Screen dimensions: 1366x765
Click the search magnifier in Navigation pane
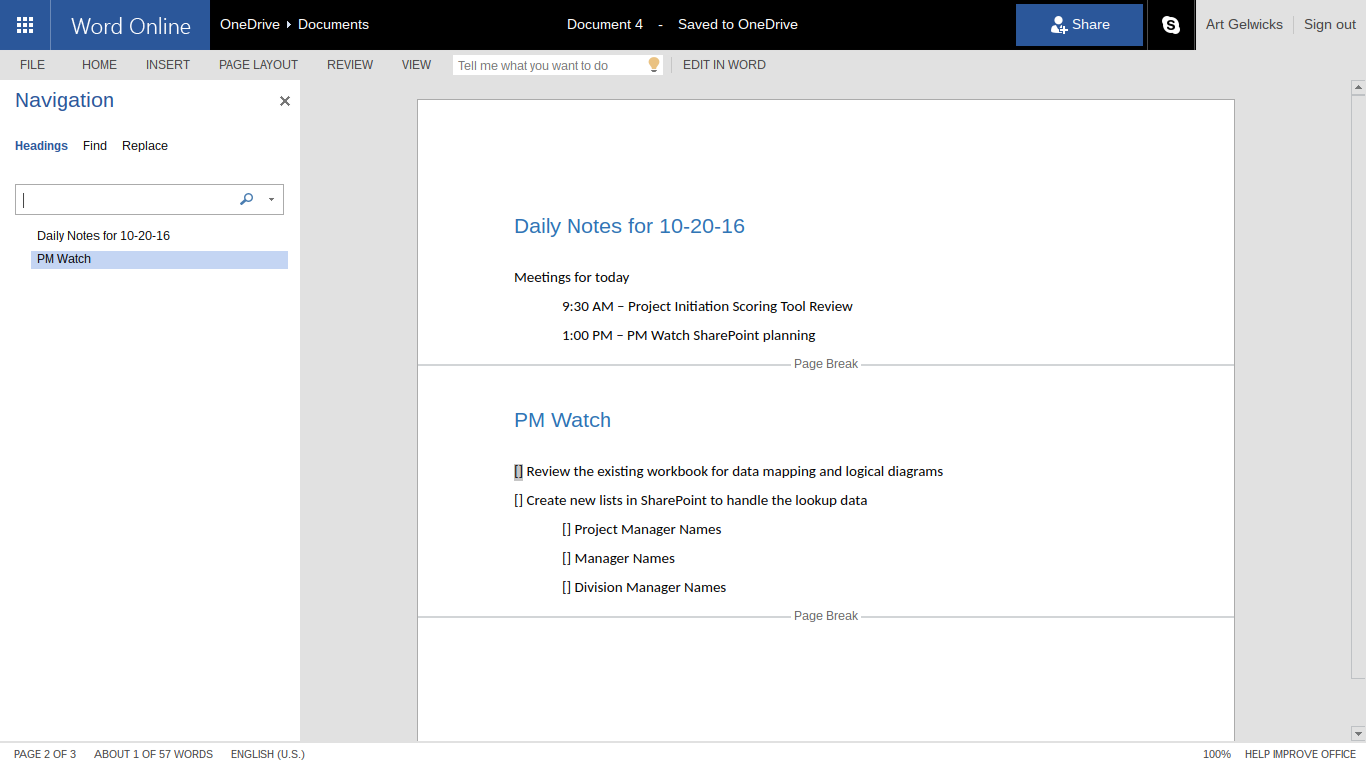coord(247,199)
